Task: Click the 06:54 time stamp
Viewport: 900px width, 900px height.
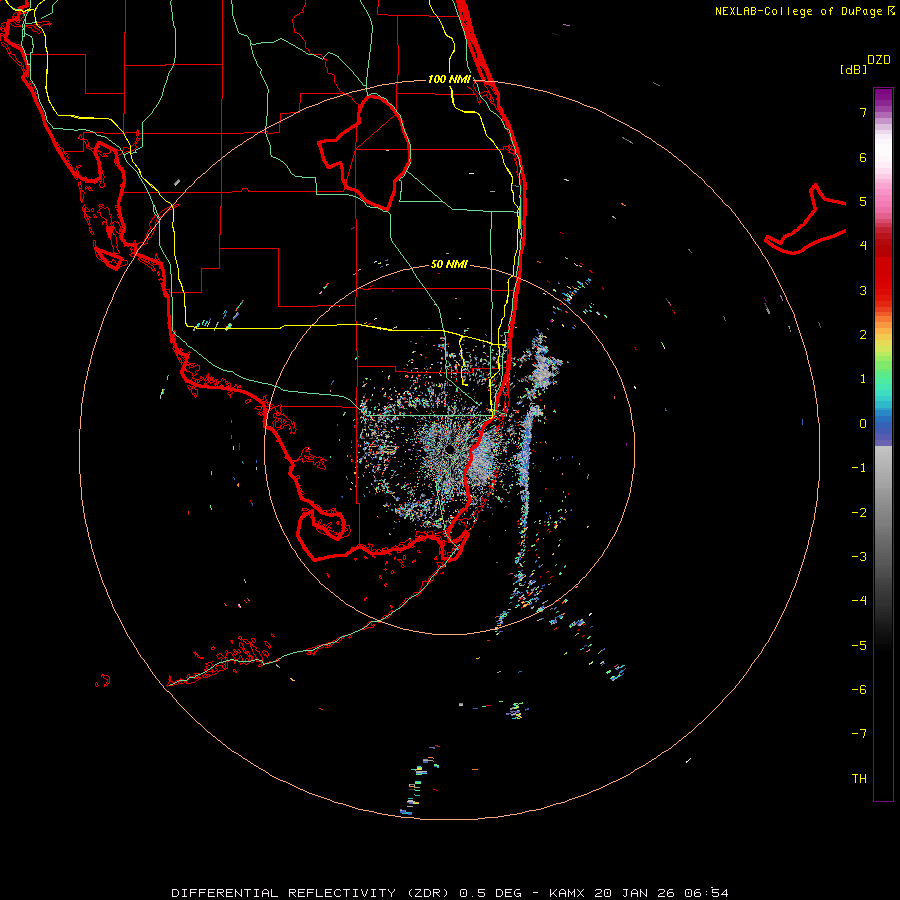Action: 707,893
